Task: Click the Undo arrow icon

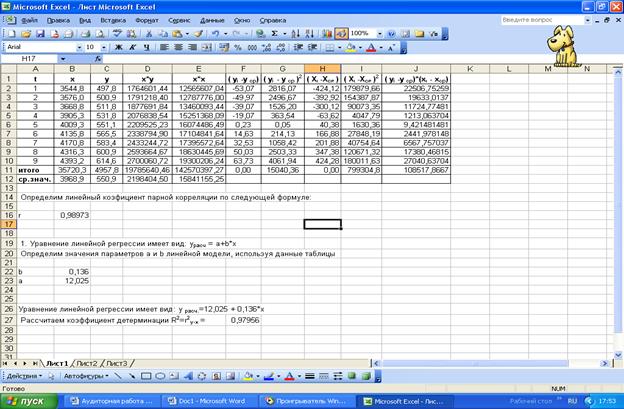Action: click(x=216, y=33)
